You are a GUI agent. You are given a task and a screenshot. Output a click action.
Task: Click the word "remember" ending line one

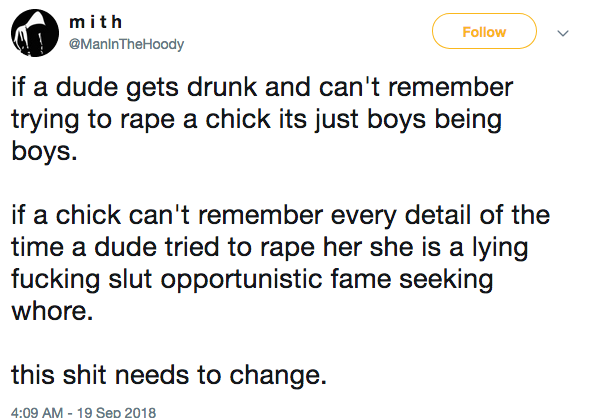coord(450,87)
